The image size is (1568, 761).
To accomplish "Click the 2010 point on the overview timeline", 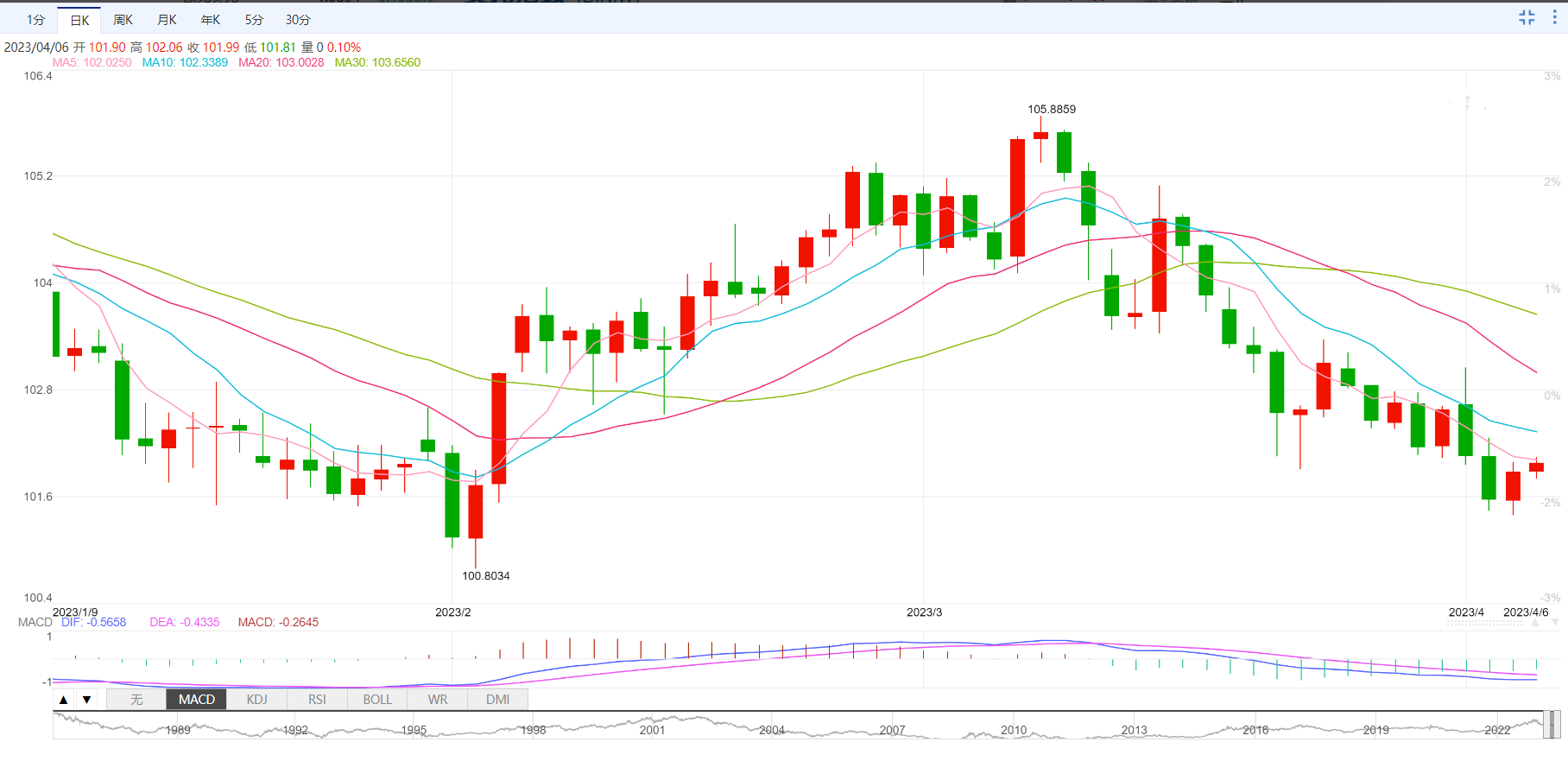I will click(1014, 730).
